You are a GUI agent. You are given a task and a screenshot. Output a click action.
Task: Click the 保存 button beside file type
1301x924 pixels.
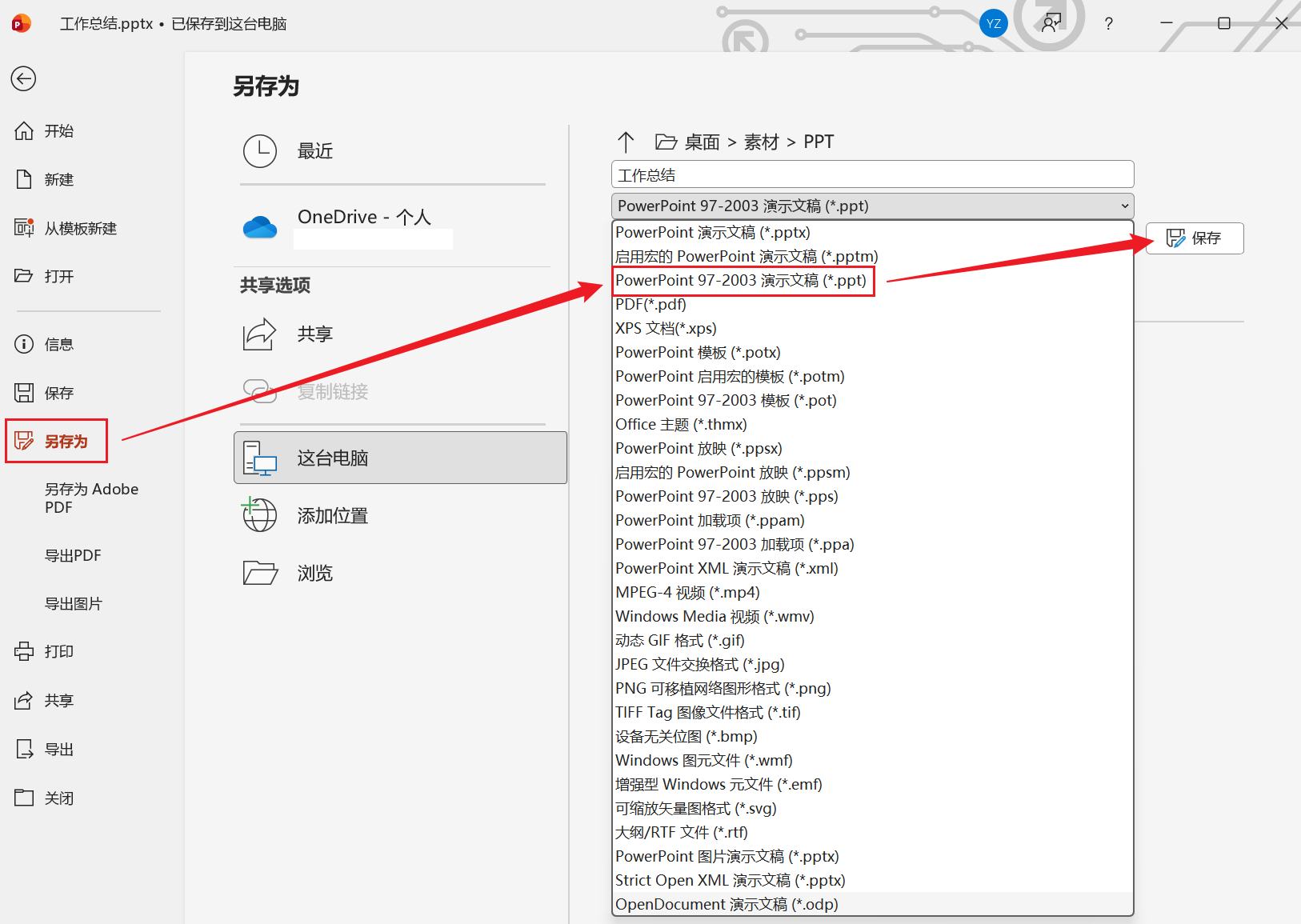1195,238
